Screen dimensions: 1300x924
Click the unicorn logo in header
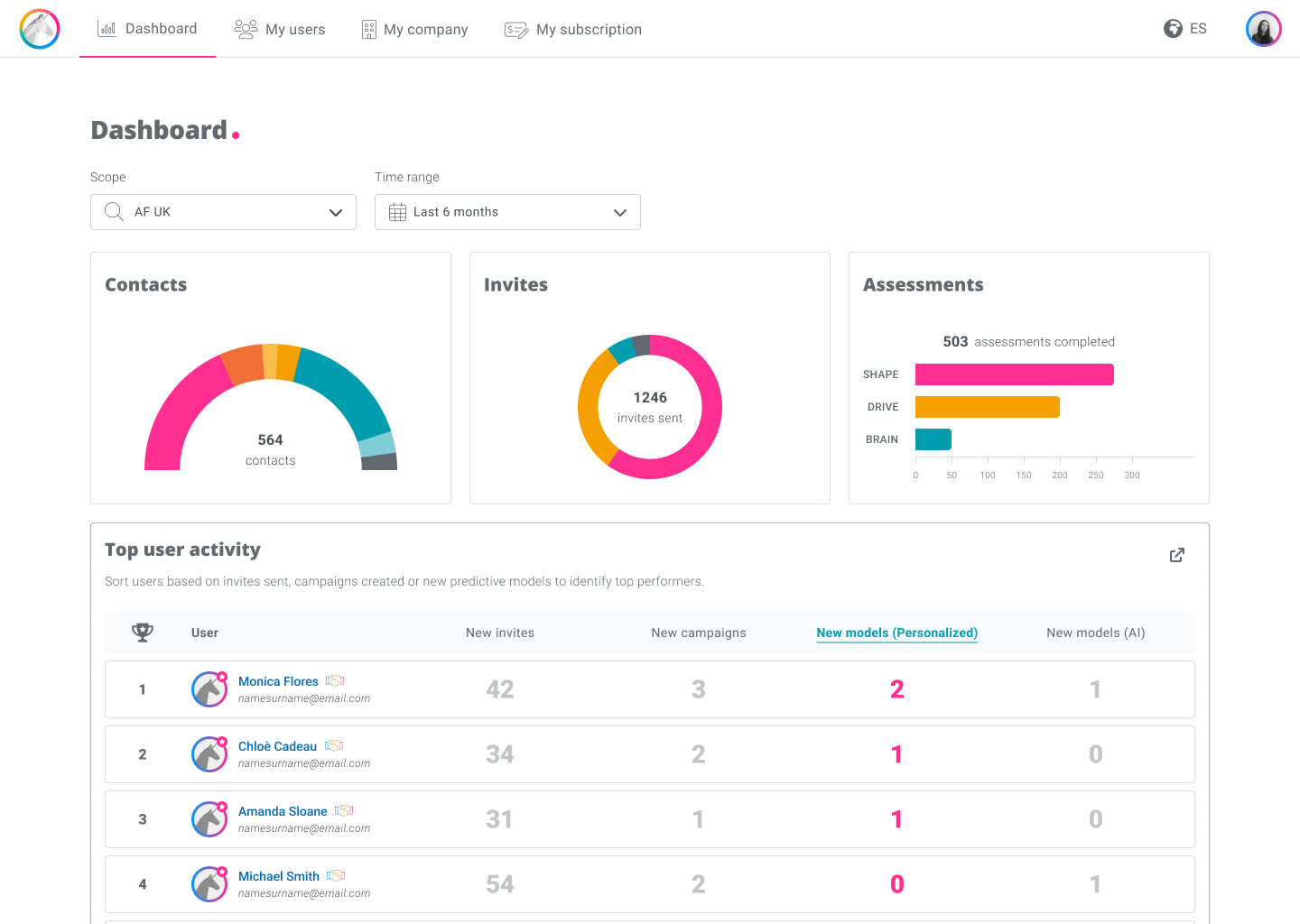tap(40, 29)
